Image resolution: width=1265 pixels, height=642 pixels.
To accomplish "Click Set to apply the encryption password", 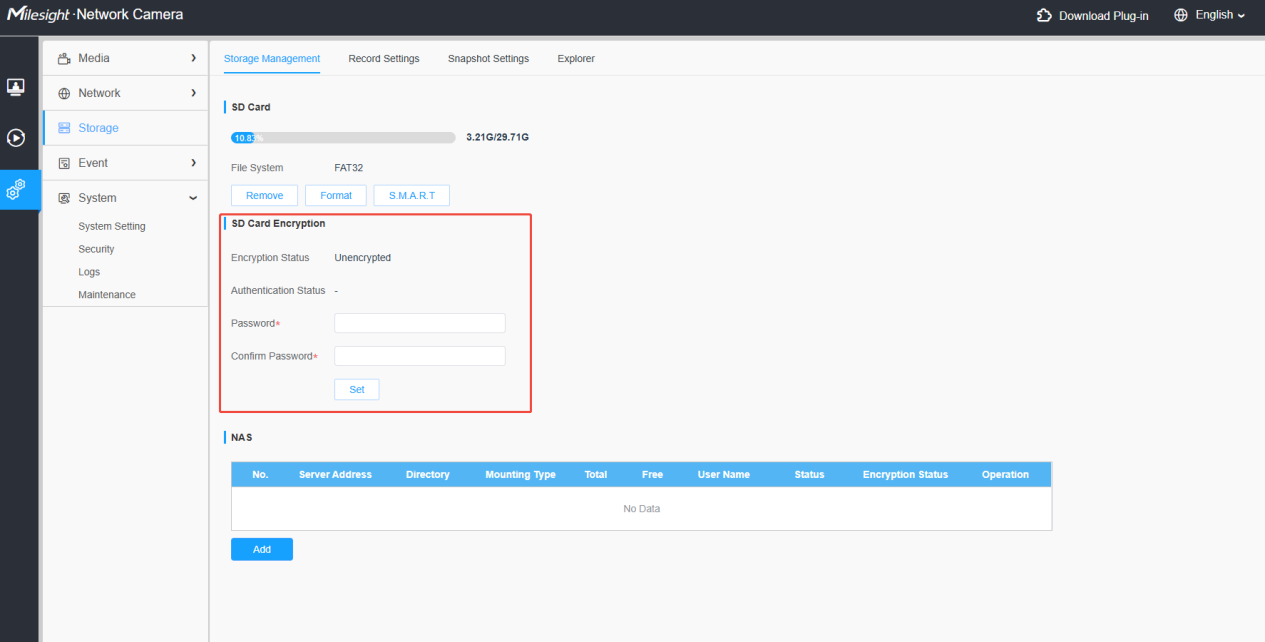I will [357, 389].
